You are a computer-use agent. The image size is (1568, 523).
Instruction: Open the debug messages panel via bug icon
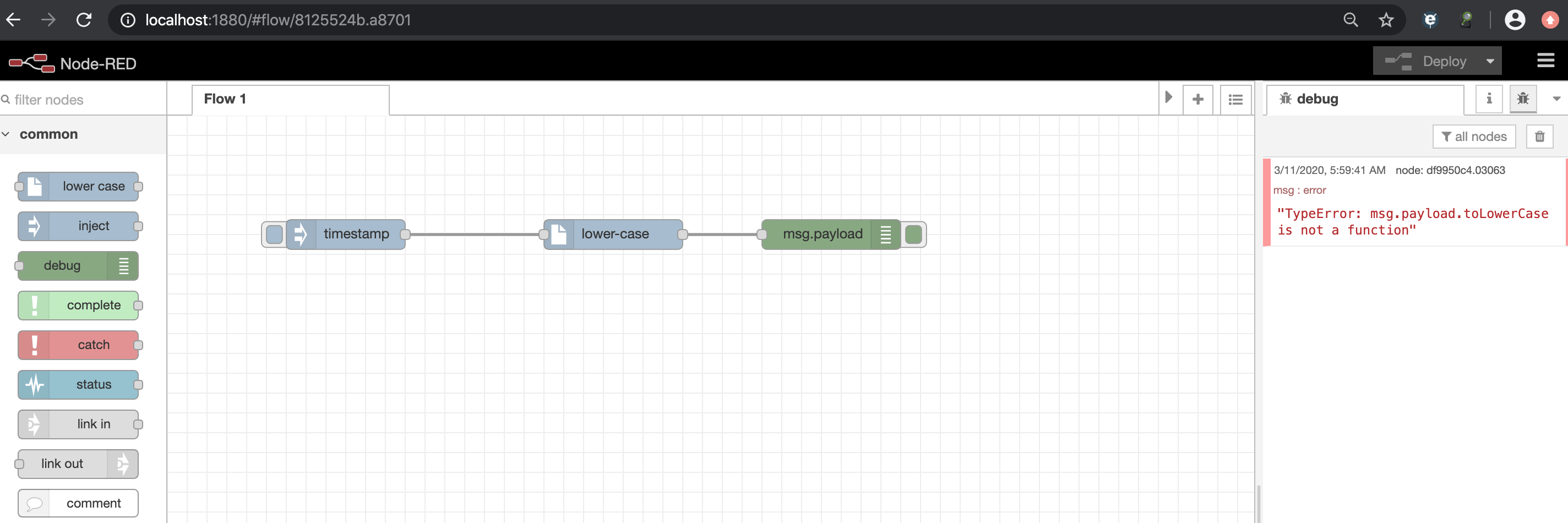pos(1523,99)
